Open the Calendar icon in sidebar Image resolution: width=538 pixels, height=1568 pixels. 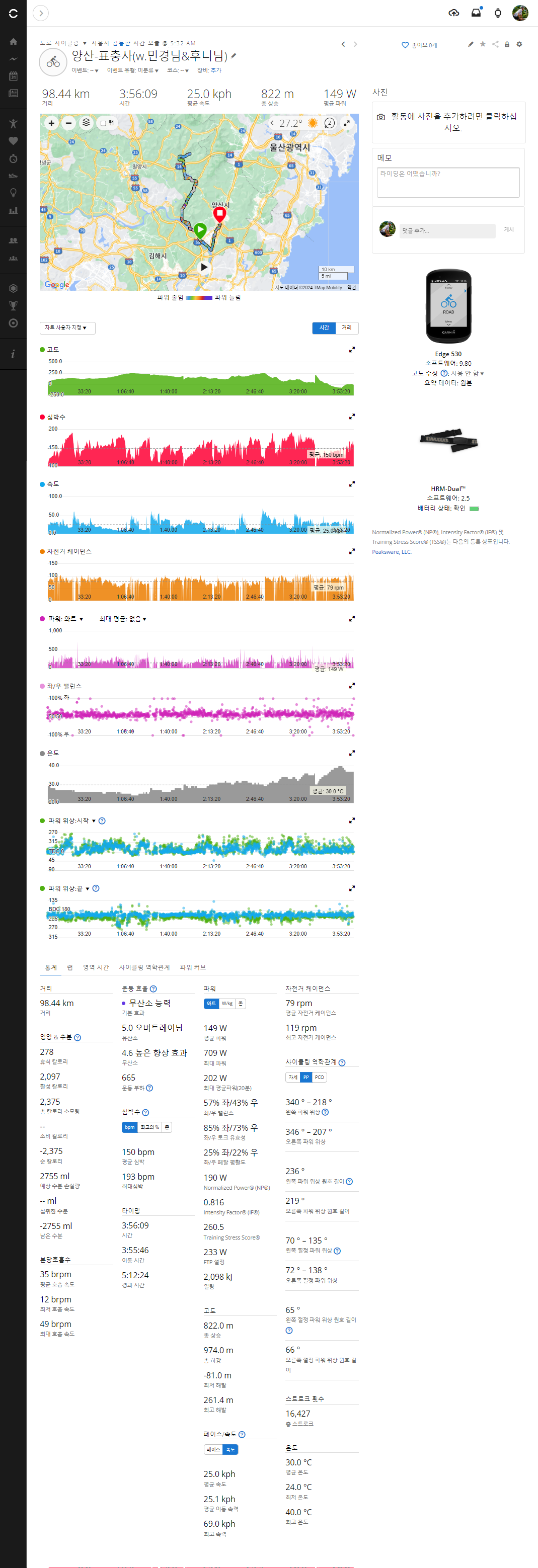(14, 76)
